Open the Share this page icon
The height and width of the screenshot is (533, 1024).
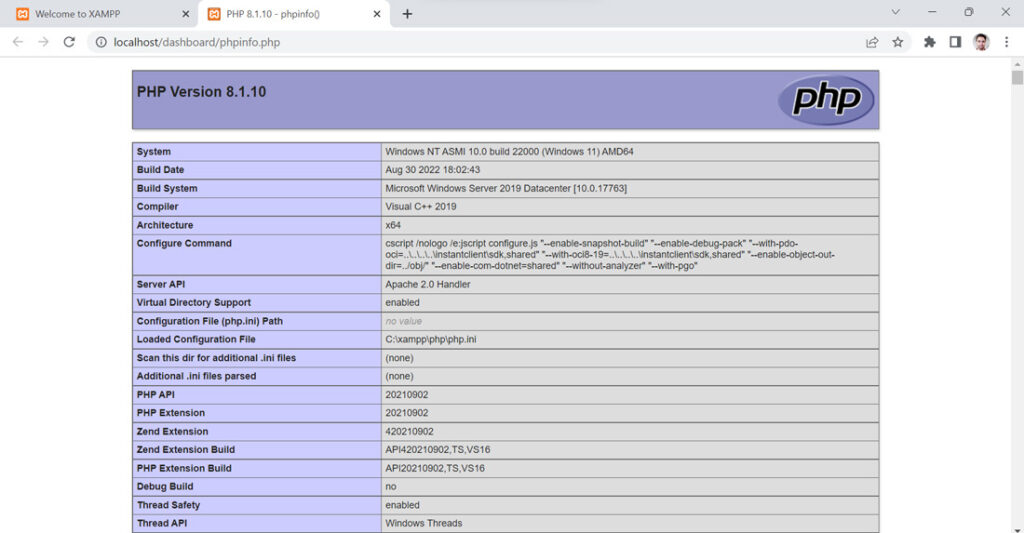pos(872,42)
